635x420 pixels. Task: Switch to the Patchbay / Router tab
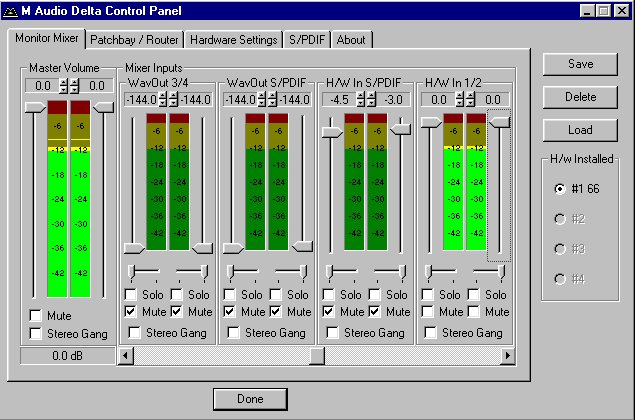pos(133,40)
